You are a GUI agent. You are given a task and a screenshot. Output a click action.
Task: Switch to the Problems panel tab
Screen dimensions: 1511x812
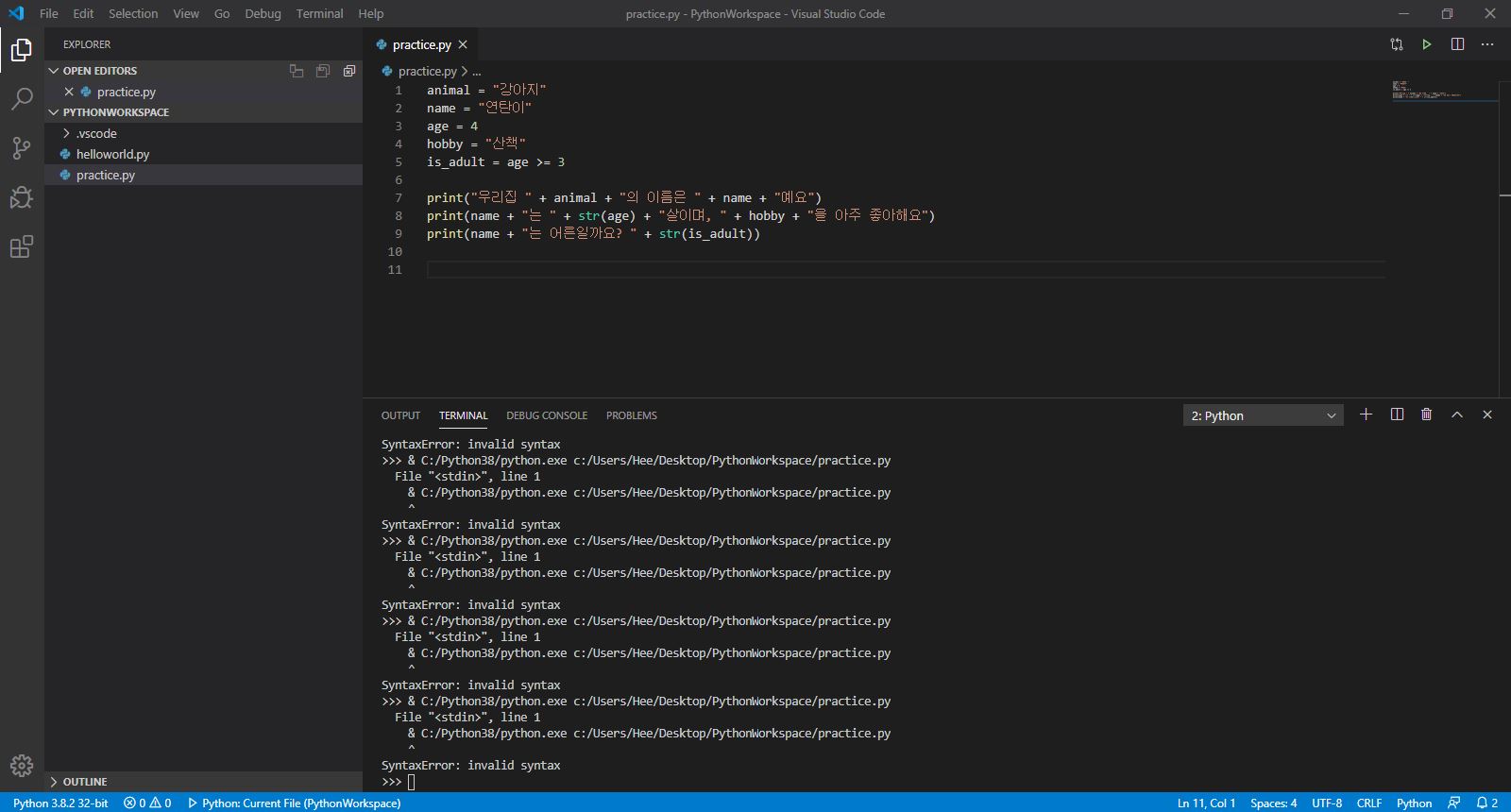pyautogui.click(x=632, y=415)
